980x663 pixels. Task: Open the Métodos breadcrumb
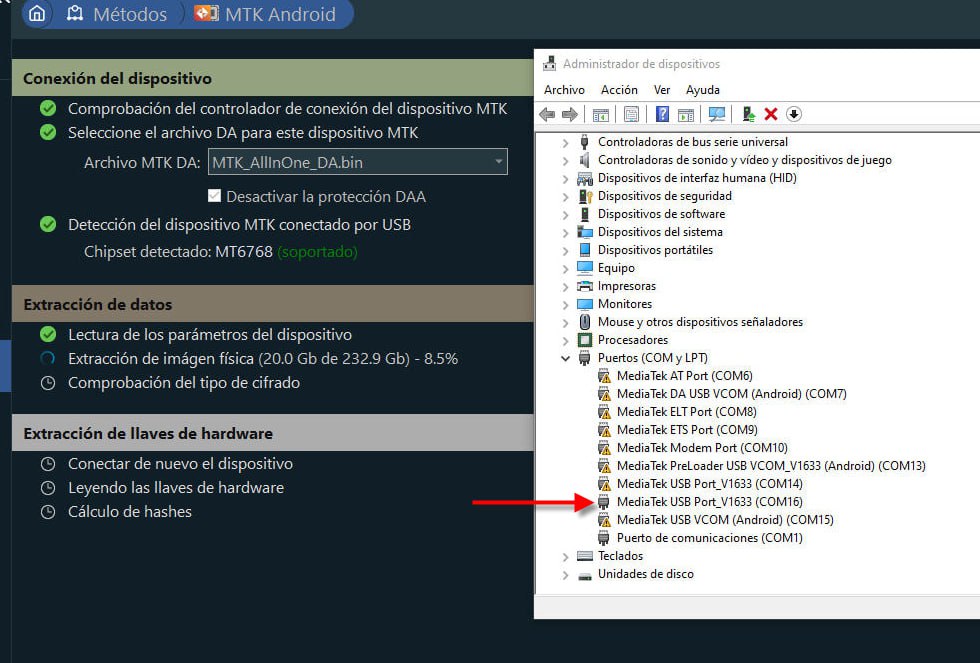[x=117, y=14]
